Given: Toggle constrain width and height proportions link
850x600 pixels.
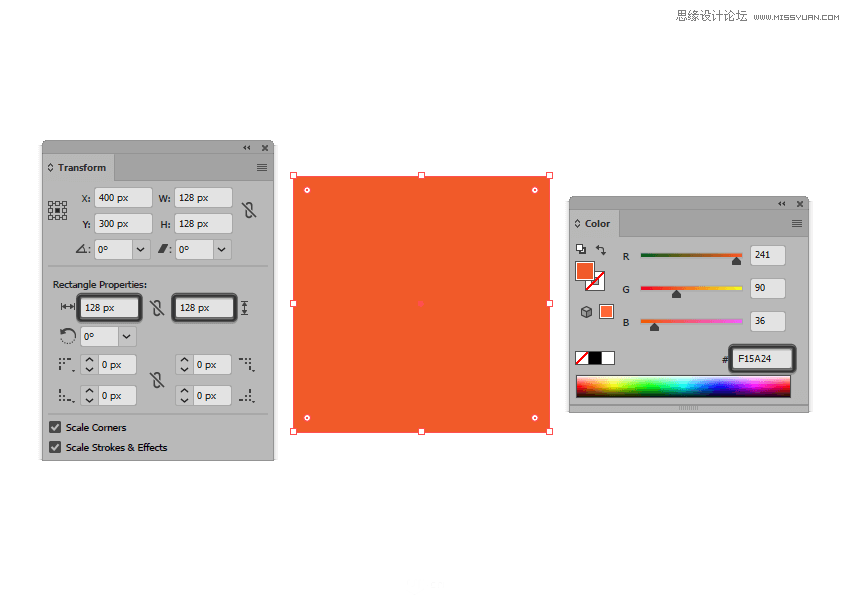Looking at the screenshot, I should click(249, 210).
